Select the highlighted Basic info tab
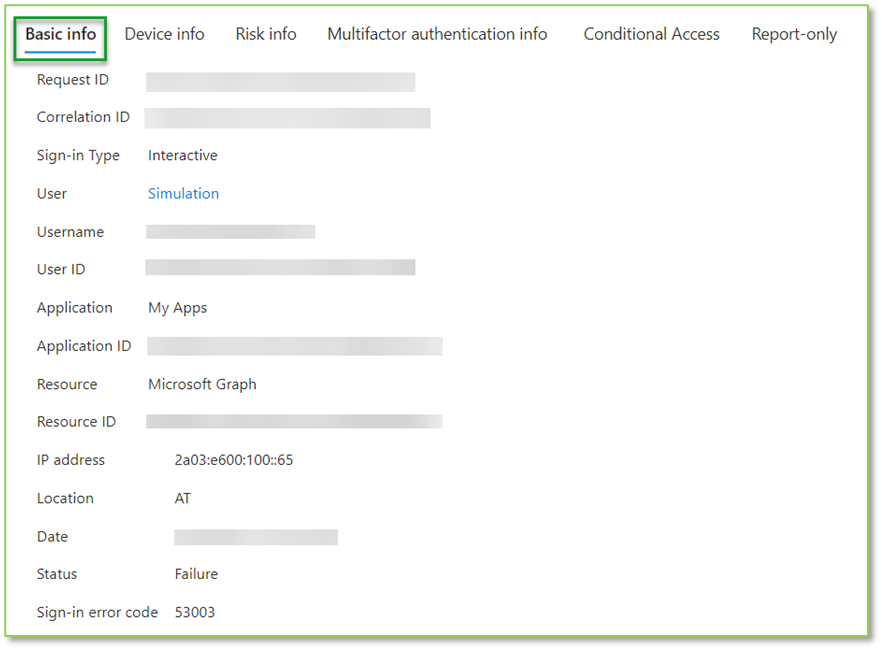882x650 pixels. pos(60,33)
